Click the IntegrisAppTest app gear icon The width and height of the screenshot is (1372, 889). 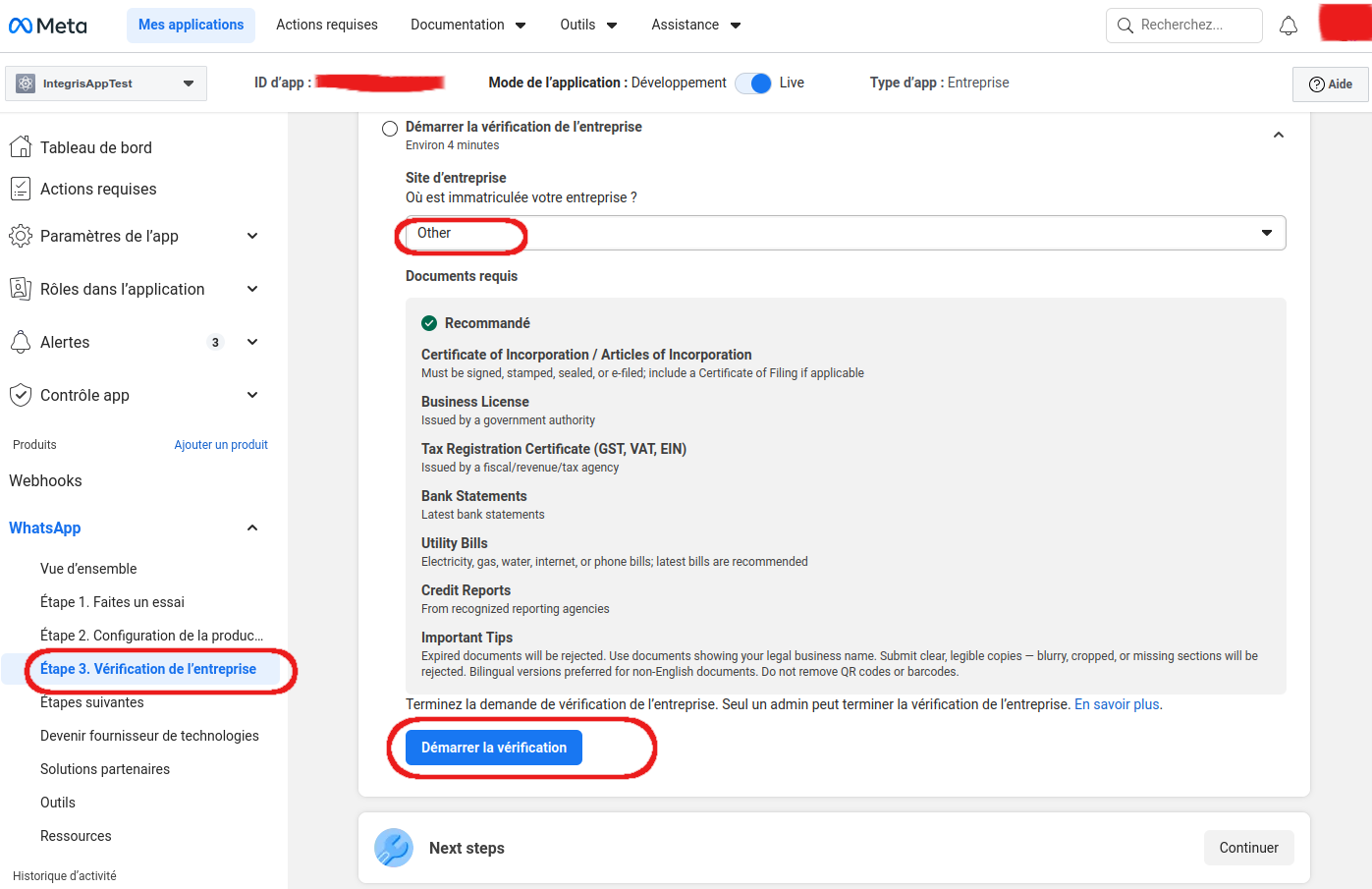click(x=26, y=83)
